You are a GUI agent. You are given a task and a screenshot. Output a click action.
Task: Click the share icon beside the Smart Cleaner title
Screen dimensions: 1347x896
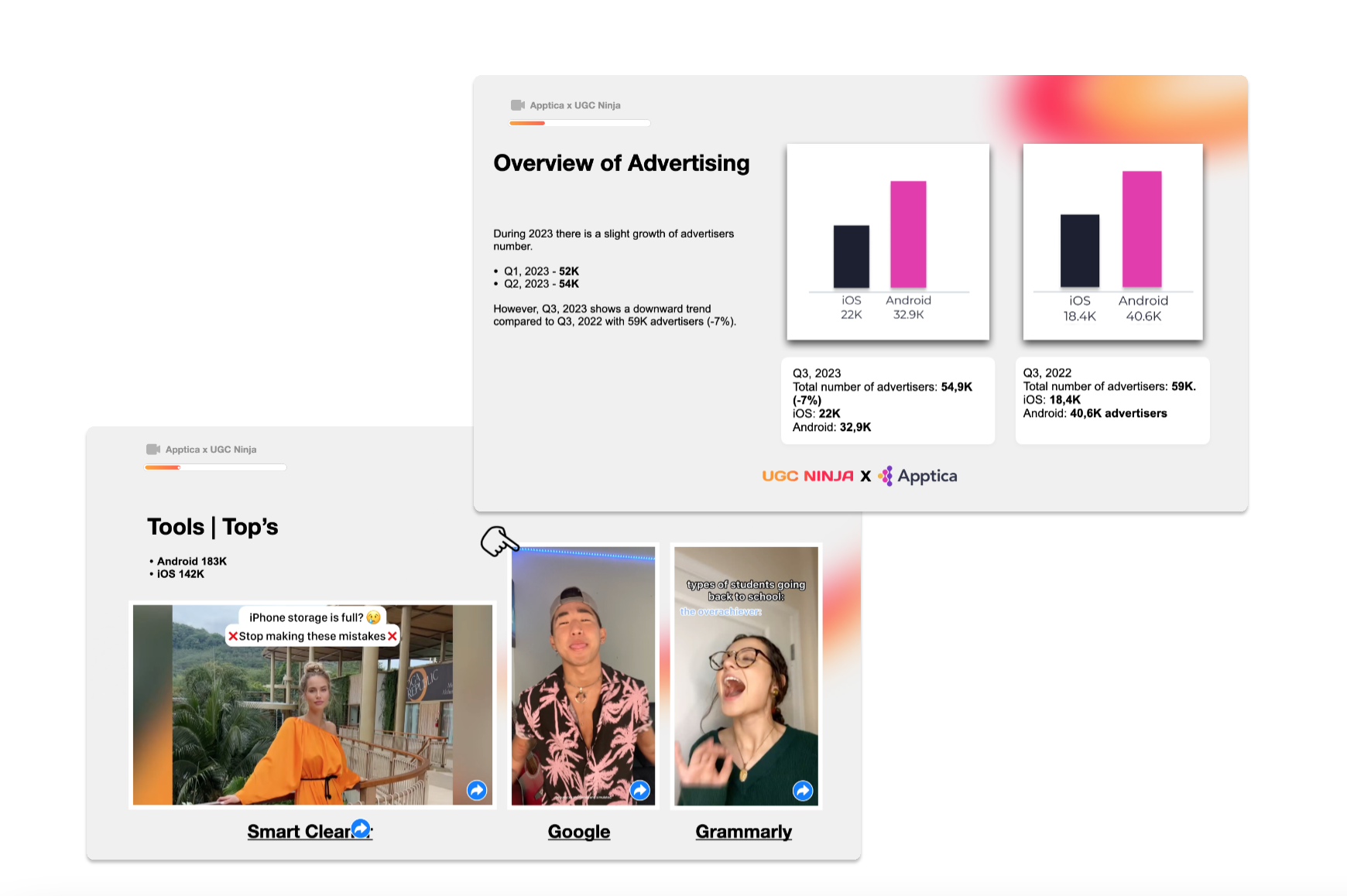pos(361,829)
